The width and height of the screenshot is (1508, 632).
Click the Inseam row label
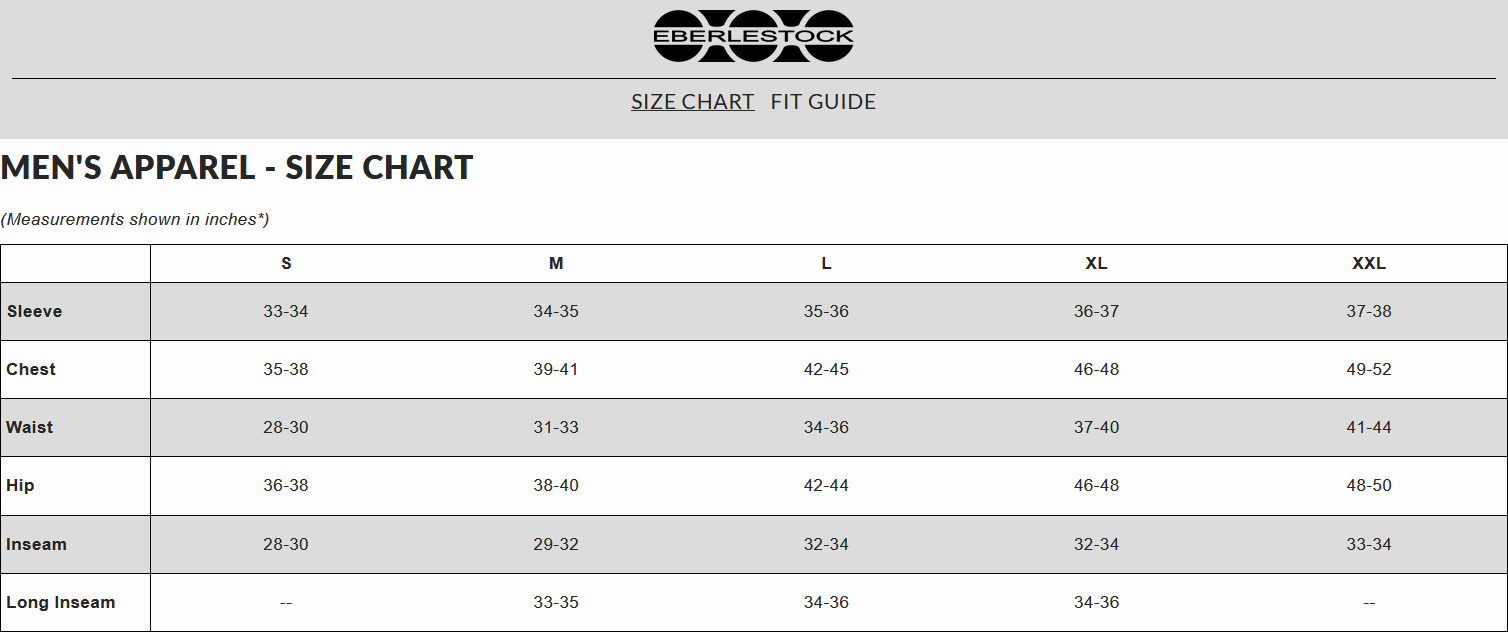point(37,545)
